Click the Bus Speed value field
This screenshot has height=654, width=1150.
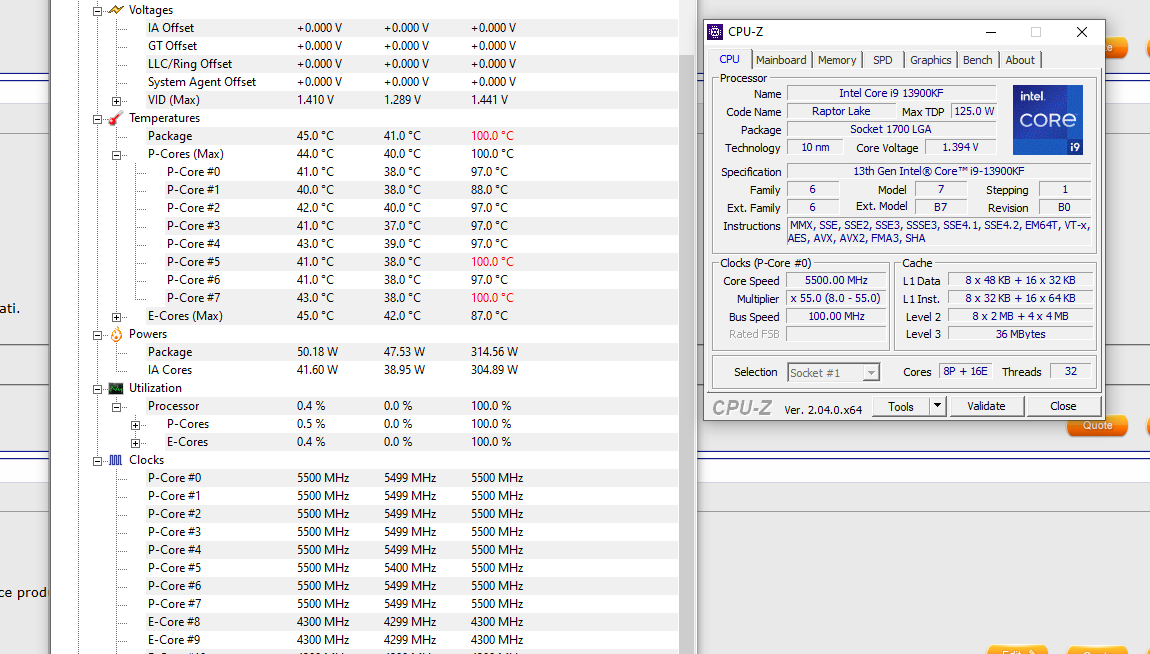(x=836, y=316)
